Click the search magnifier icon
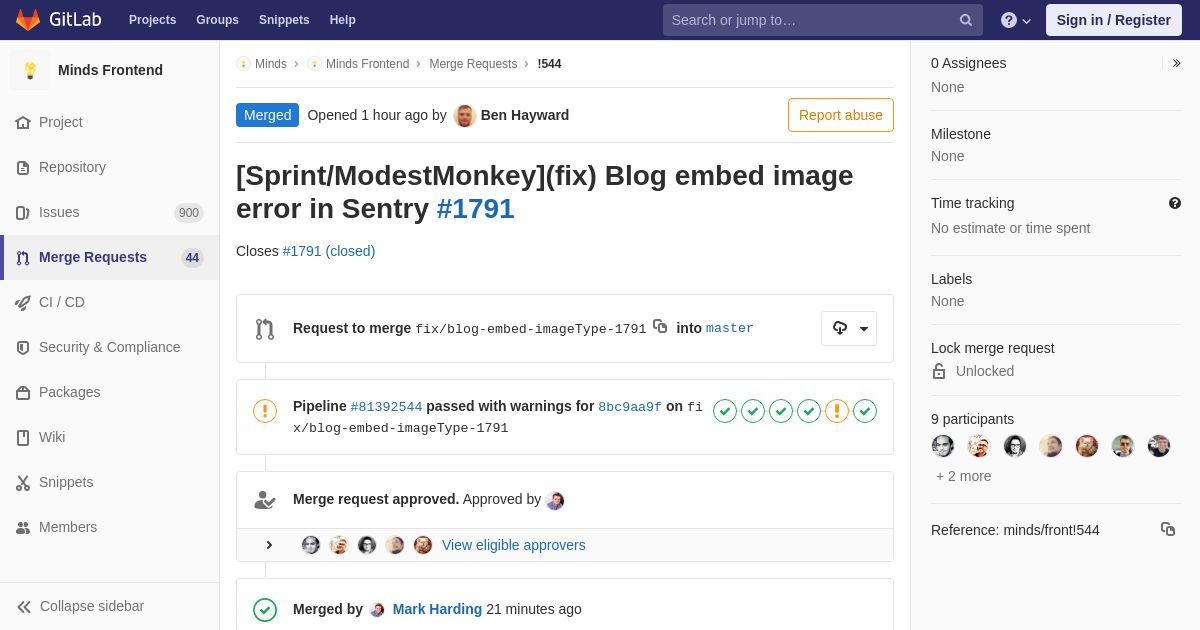The height and width of the screenshot is (630, 1200). click(966, 20)
